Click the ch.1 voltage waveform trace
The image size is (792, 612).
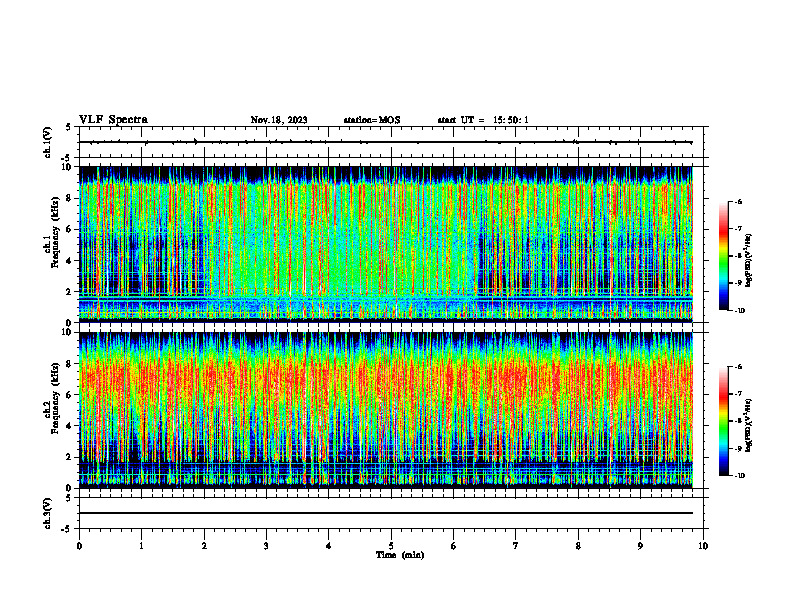pos(385,142)
